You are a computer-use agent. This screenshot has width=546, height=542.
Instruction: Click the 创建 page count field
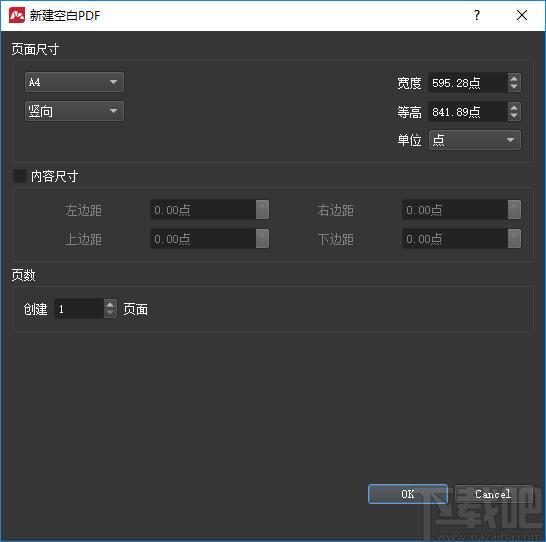[79, 309]
